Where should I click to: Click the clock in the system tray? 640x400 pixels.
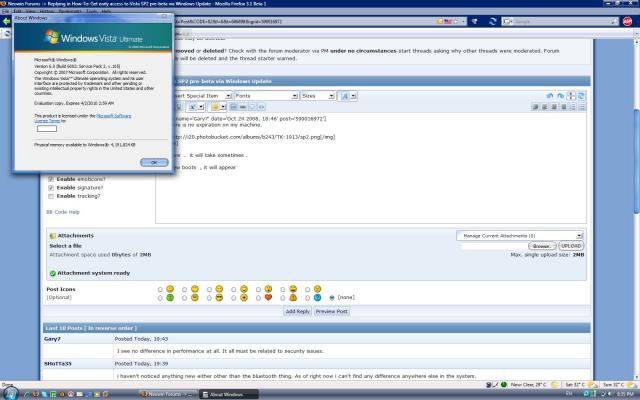(x=625, y=394)
